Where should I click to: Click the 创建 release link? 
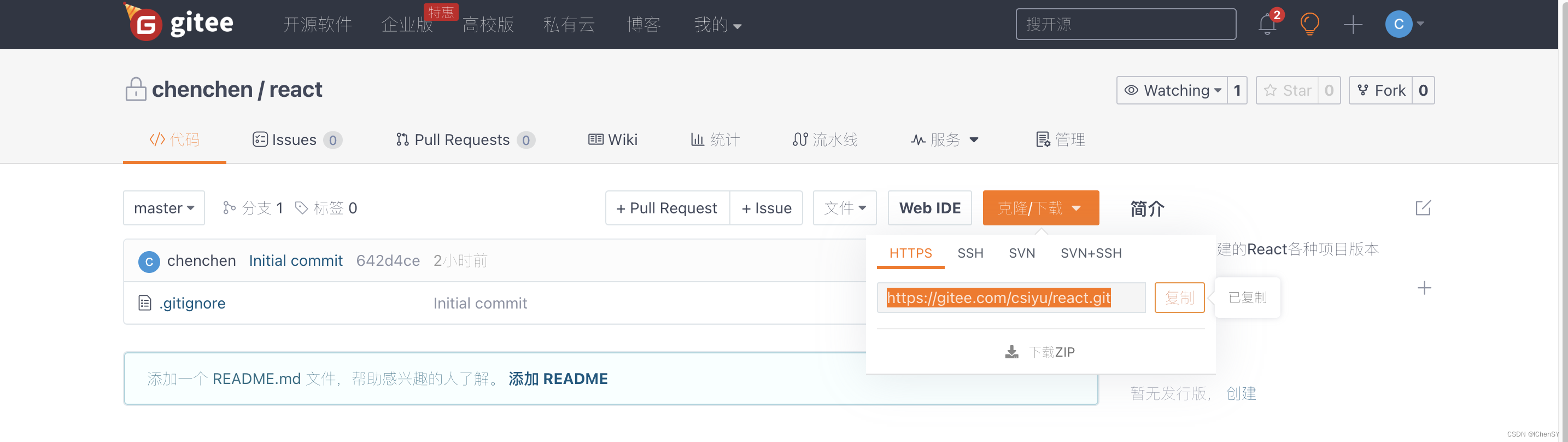[x=1241, y=393]
